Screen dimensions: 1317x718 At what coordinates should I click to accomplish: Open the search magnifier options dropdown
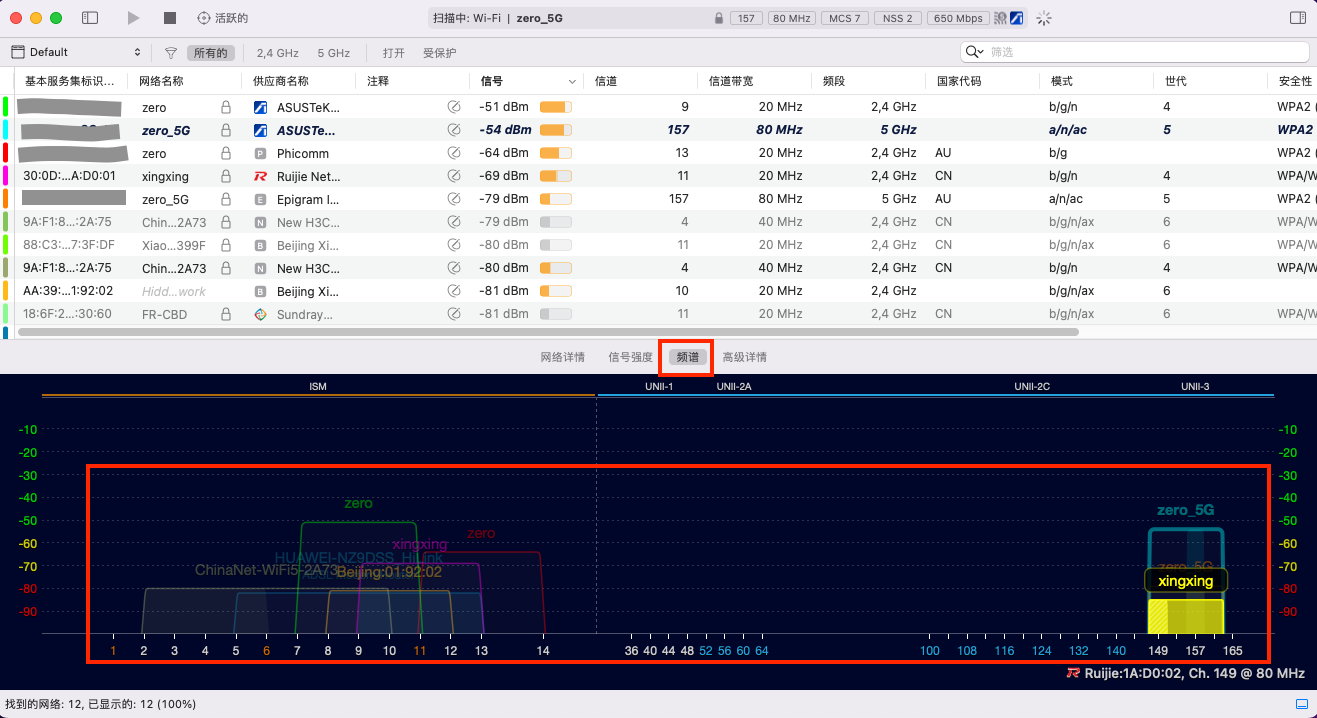point(975,52)
